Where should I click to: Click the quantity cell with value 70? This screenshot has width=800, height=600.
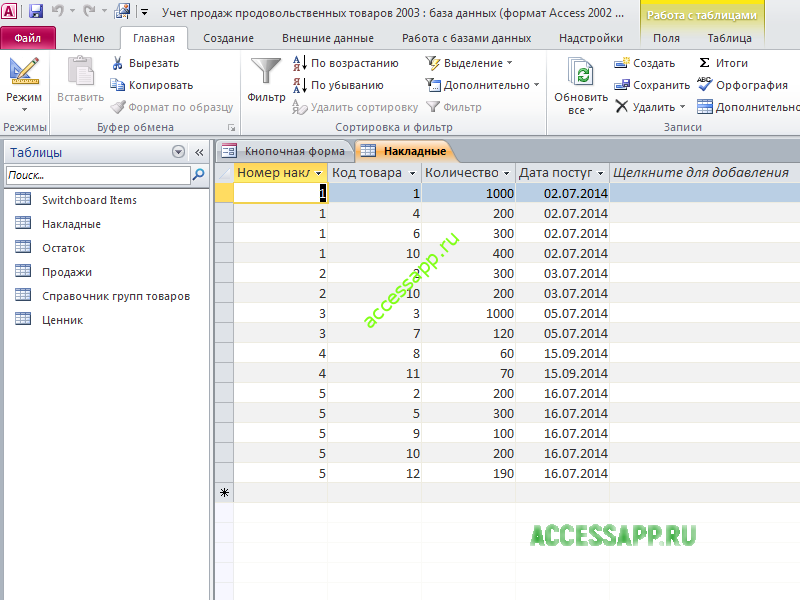click(x=468, y=373)
